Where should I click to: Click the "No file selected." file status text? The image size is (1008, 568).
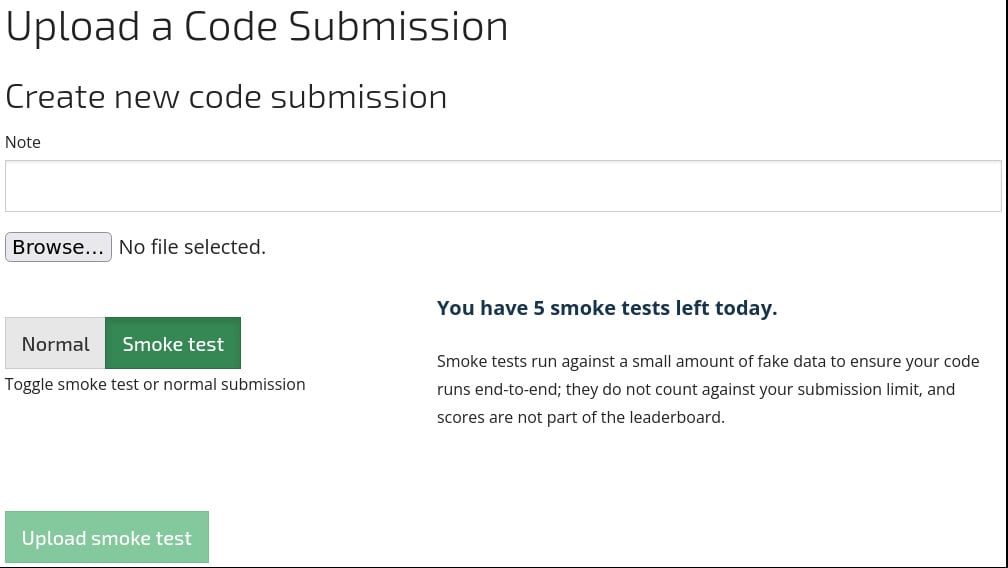click(x=192, y=247)
